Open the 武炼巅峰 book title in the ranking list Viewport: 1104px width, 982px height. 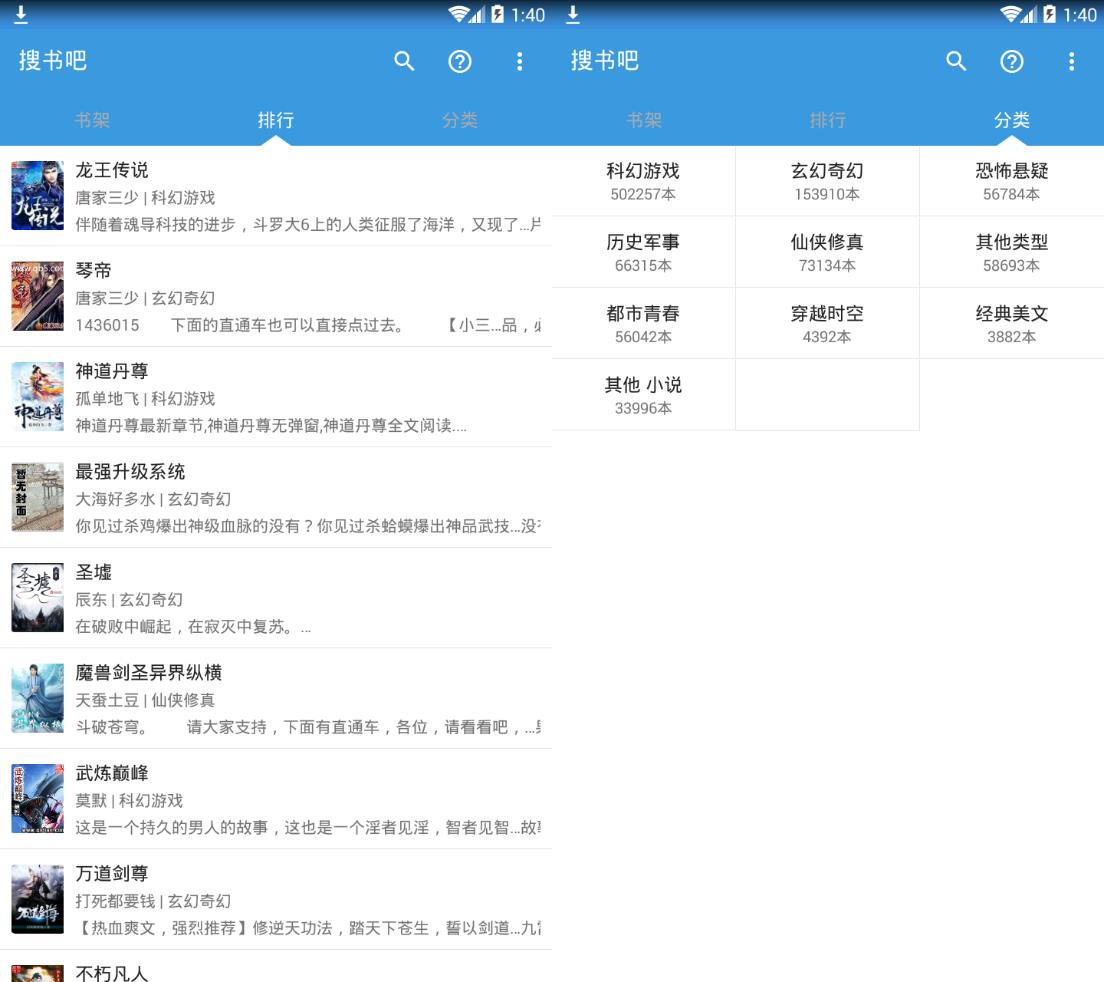112,773
